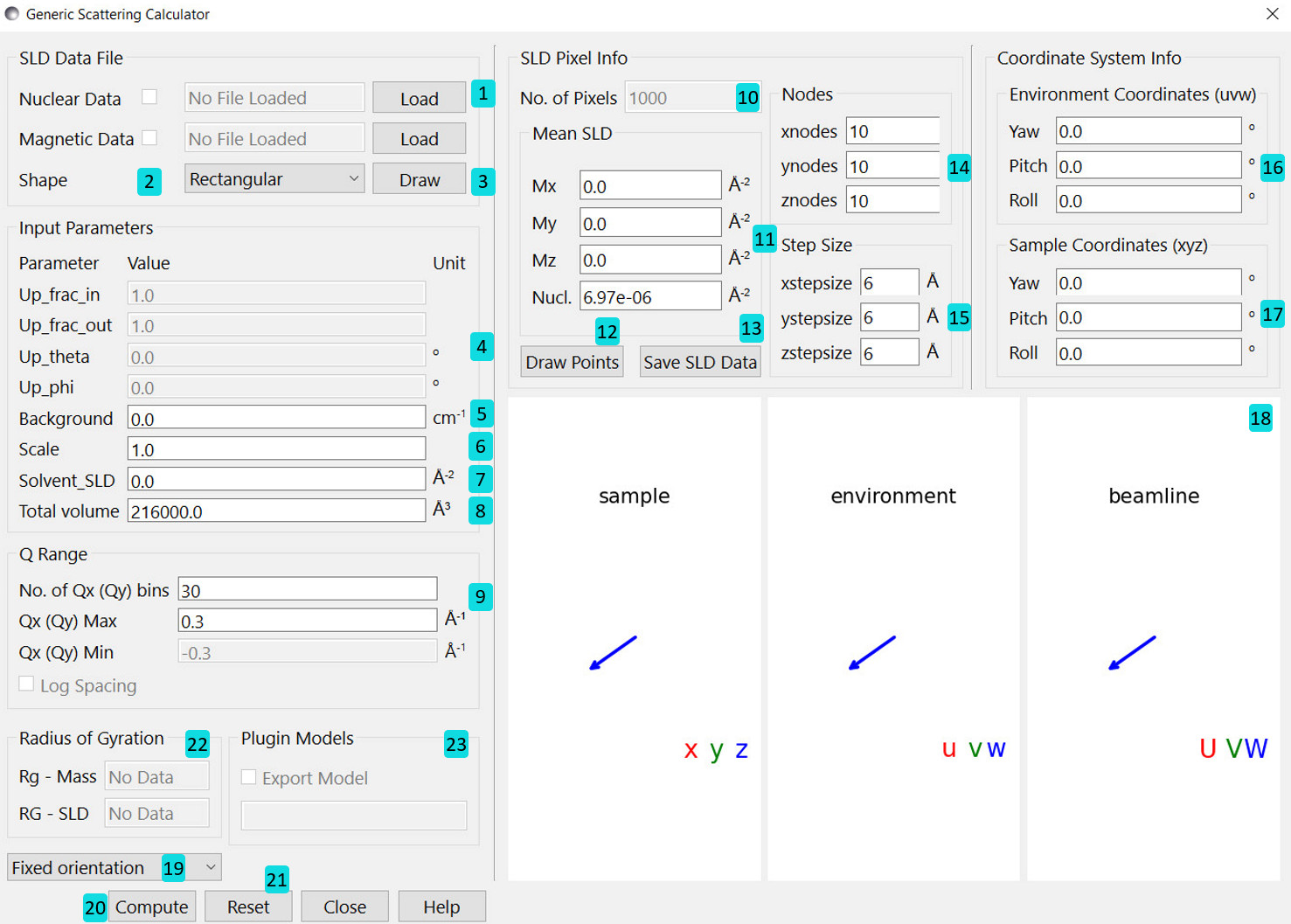1291x924 pixels.
Task: Click the blue arrow in sample view
Action: pos(613,653)
